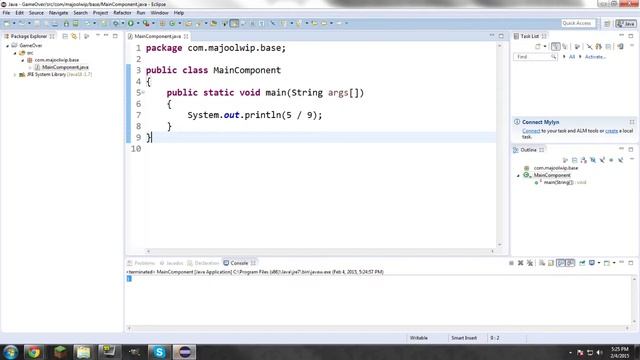Collapse MainComponent class in Outline
The width and height of the screenshot is (640, 360).
tap(518, 176)
